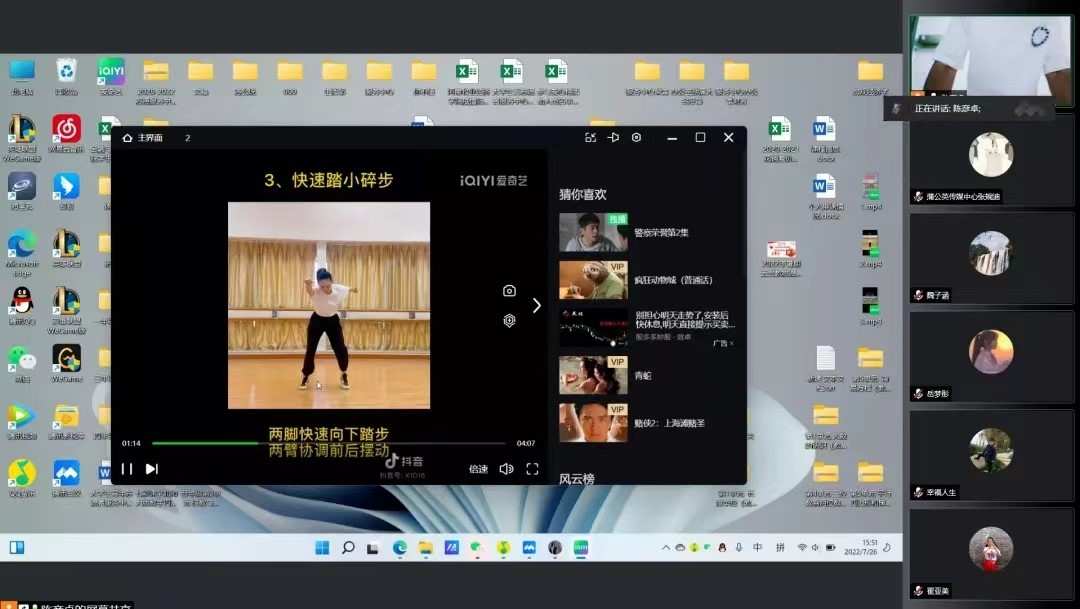Image resolution: width=1080 pixels, height=609 pixels.
Task: Select the NetEase Cloud Music desktop icon
Action: (66, 134)
